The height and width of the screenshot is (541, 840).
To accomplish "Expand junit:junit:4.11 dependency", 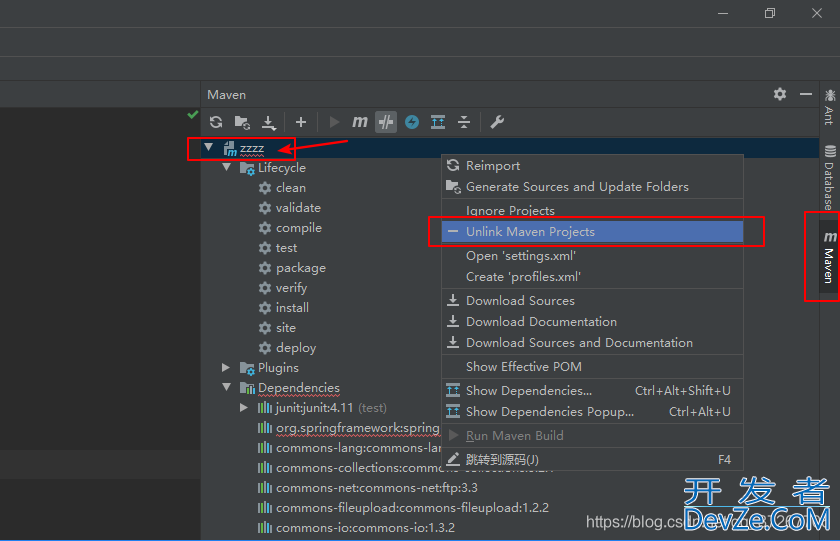I will point(244,408).
